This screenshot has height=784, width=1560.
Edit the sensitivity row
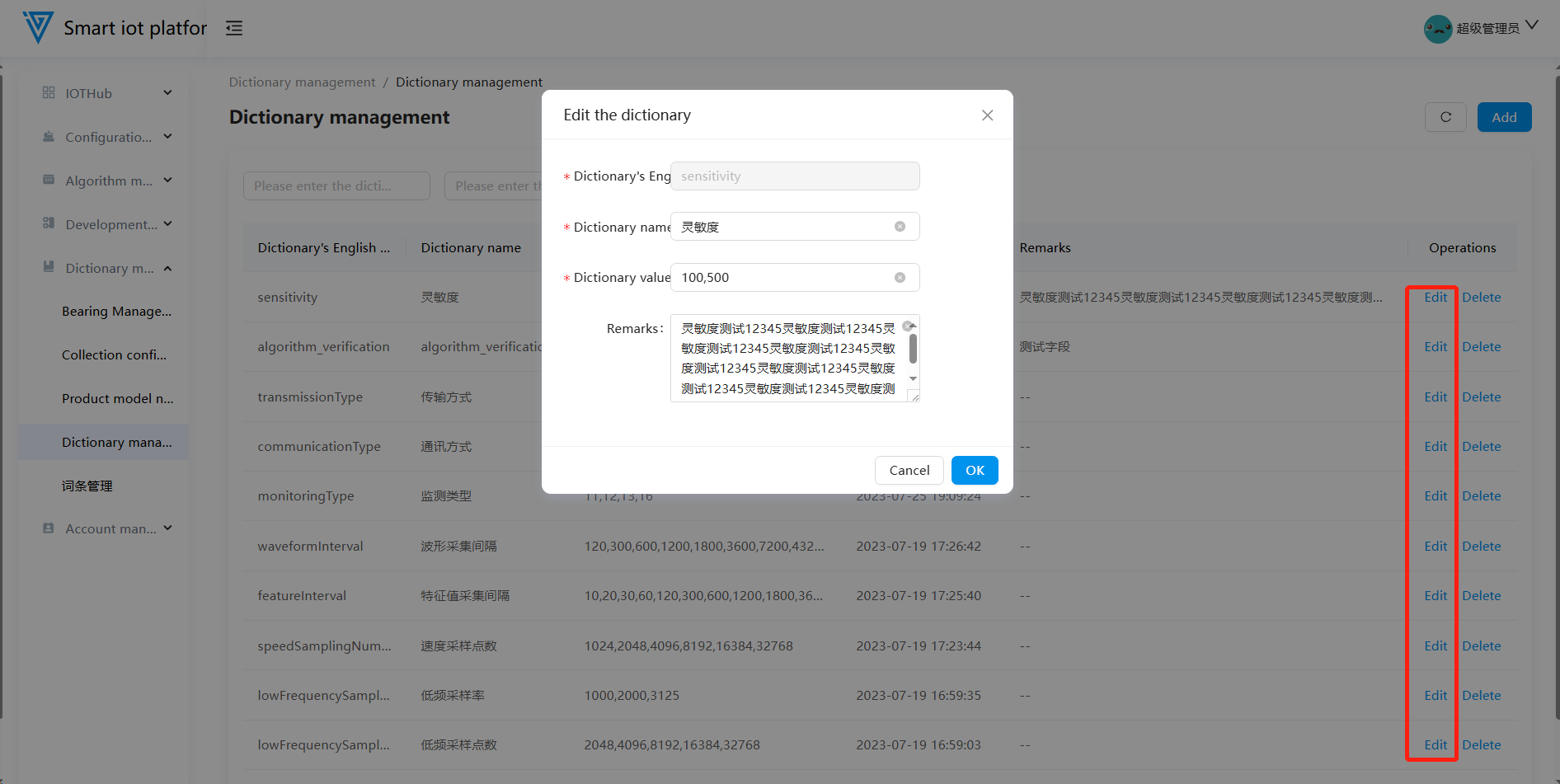click(1435, 298)
